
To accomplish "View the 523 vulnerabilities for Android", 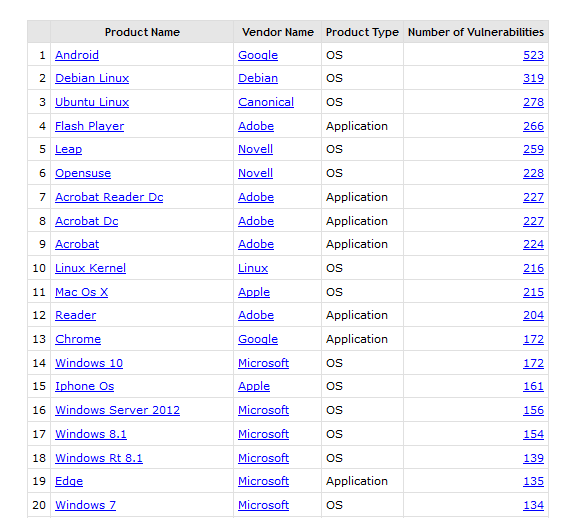I will 534,55.
